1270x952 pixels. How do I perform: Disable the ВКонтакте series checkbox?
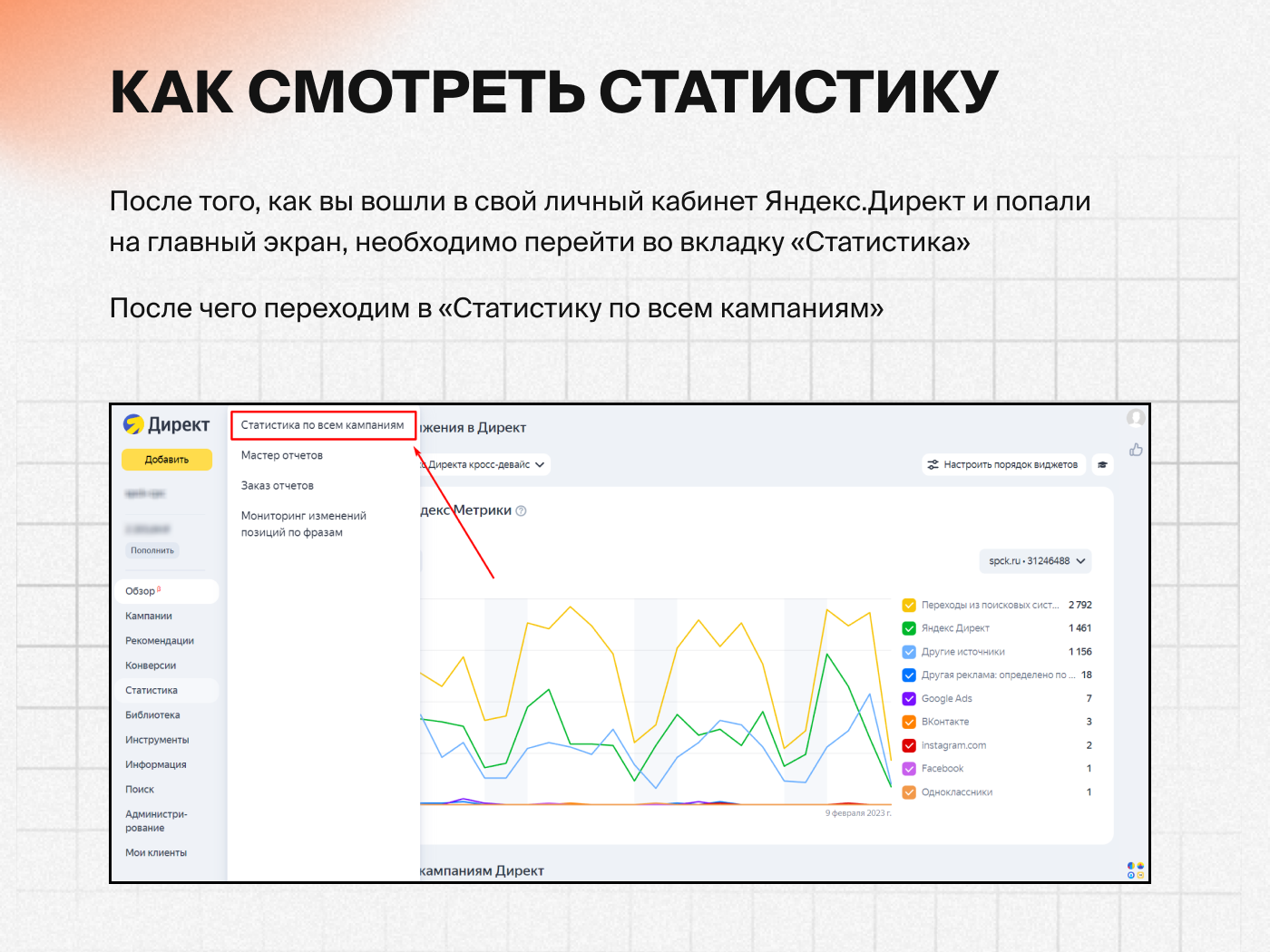point(909,722)
